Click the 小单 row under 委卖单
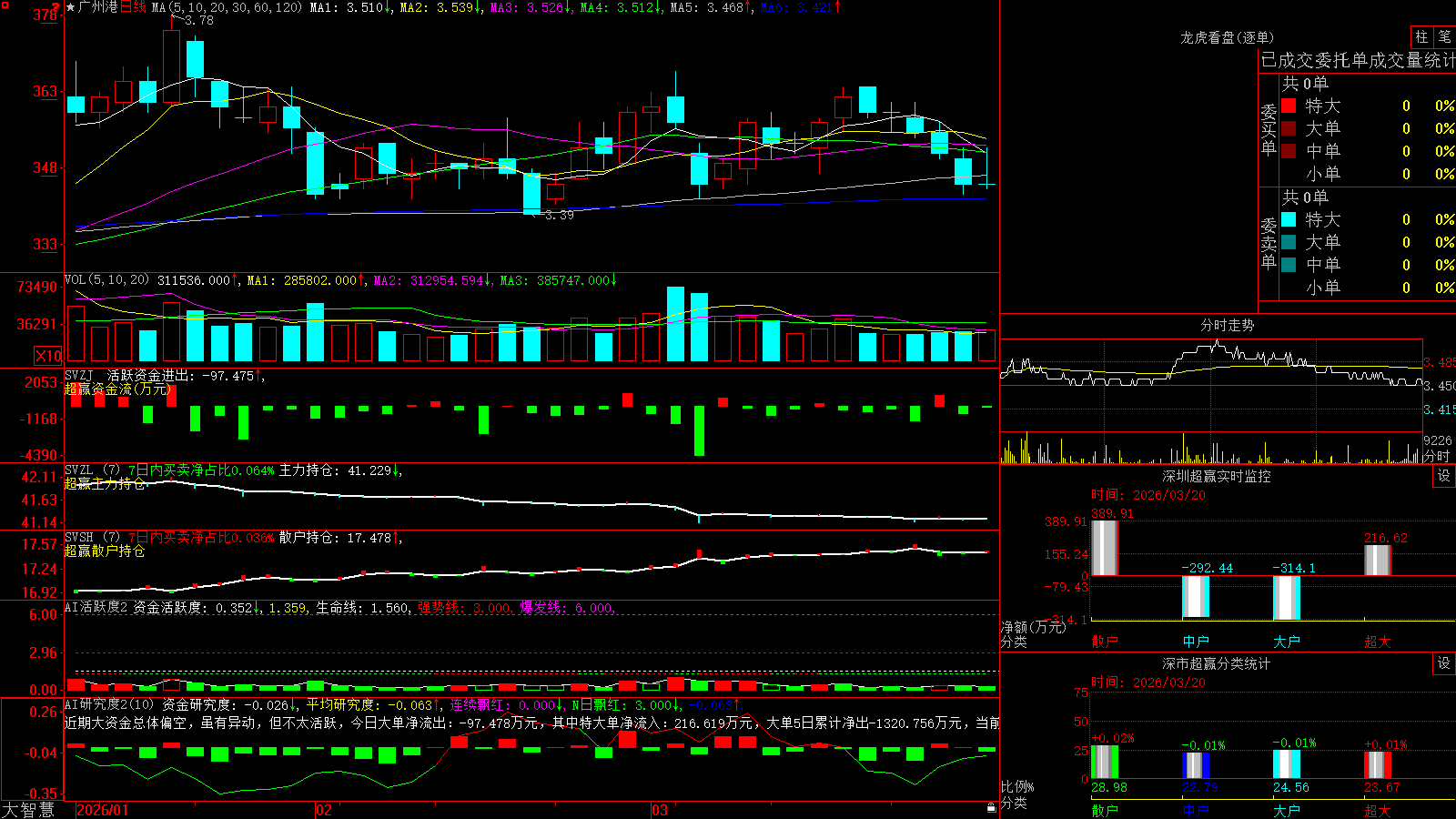 click(1368, 288)
